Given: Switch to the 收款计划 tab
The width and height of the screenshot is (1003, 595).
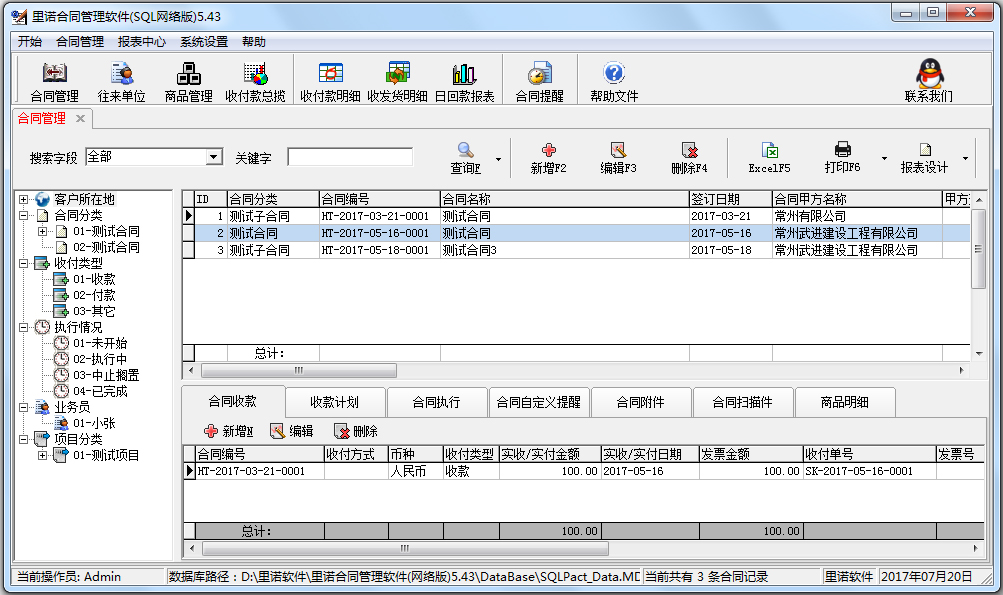Looking at the screenshot, I should point(335,402).
